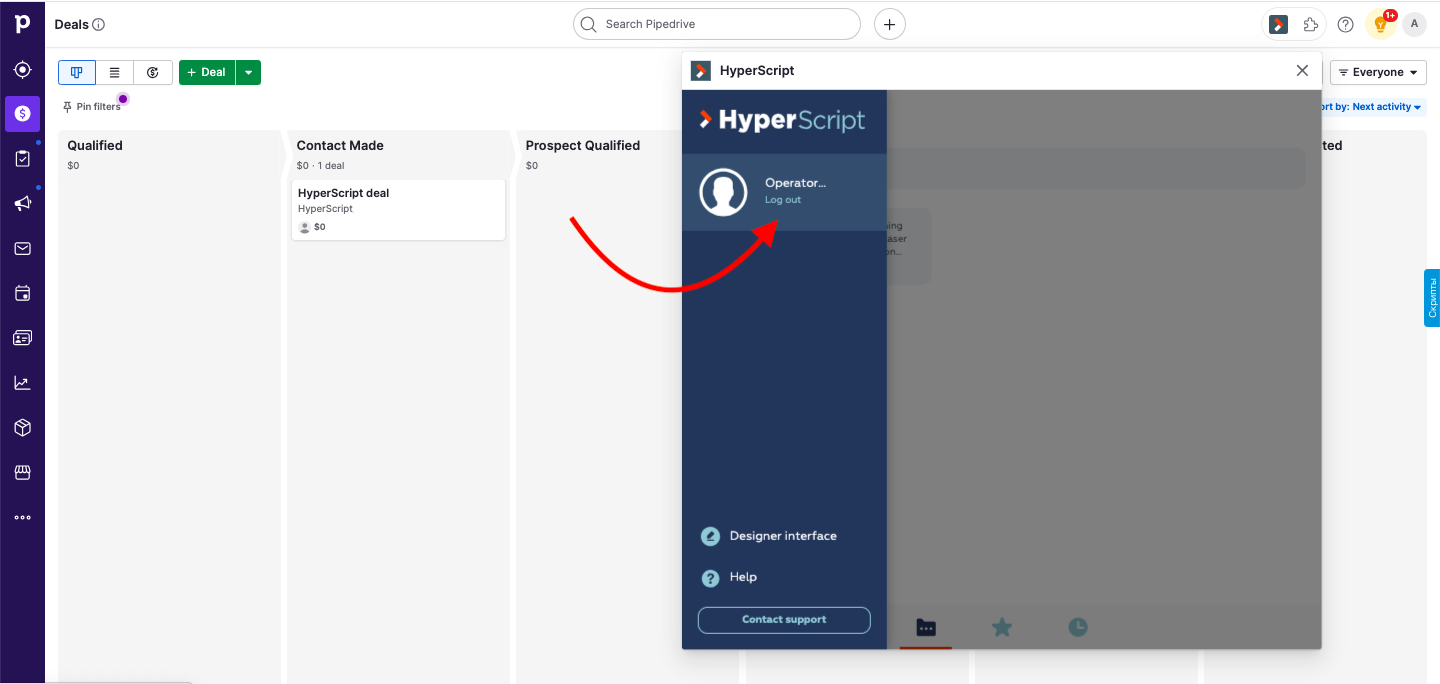Viewport: 1440px width, 684px height.
Task: Open the Activities calendar icon
Action: [x=22, y=293]
